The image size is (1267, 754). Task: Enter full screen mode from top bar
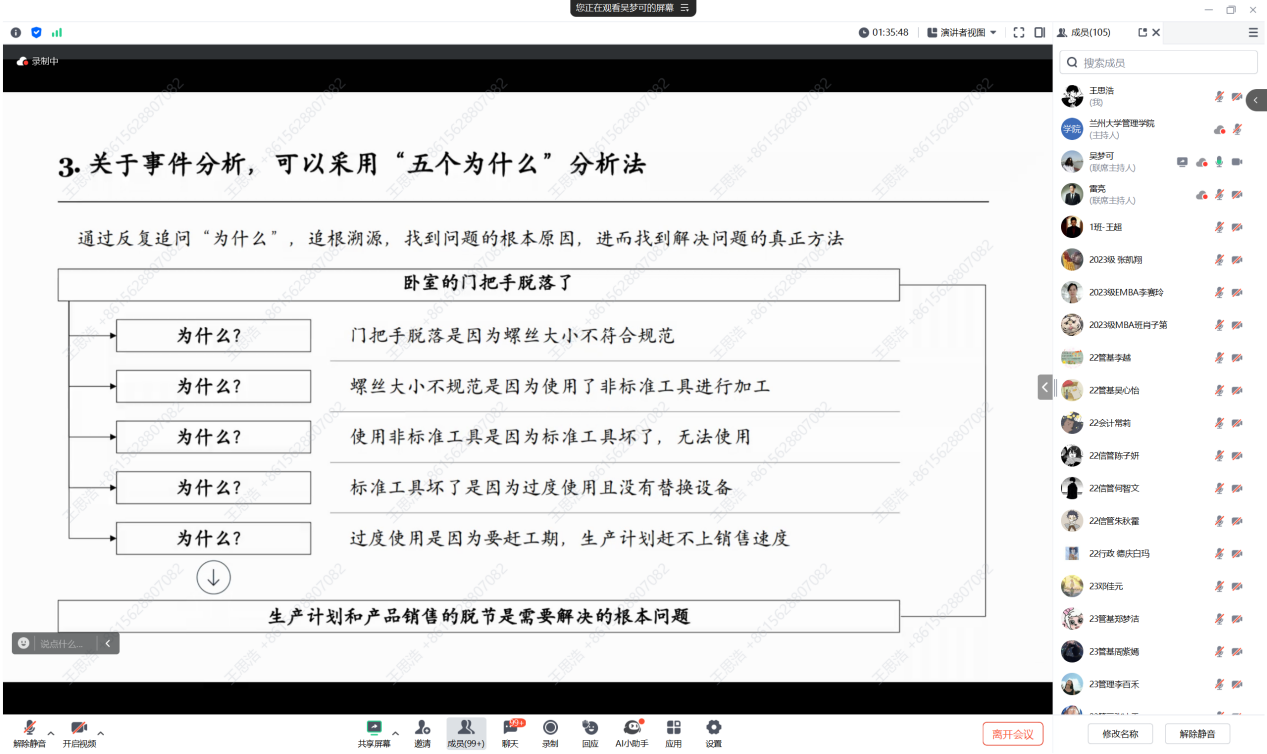(x=1019, y=32)
